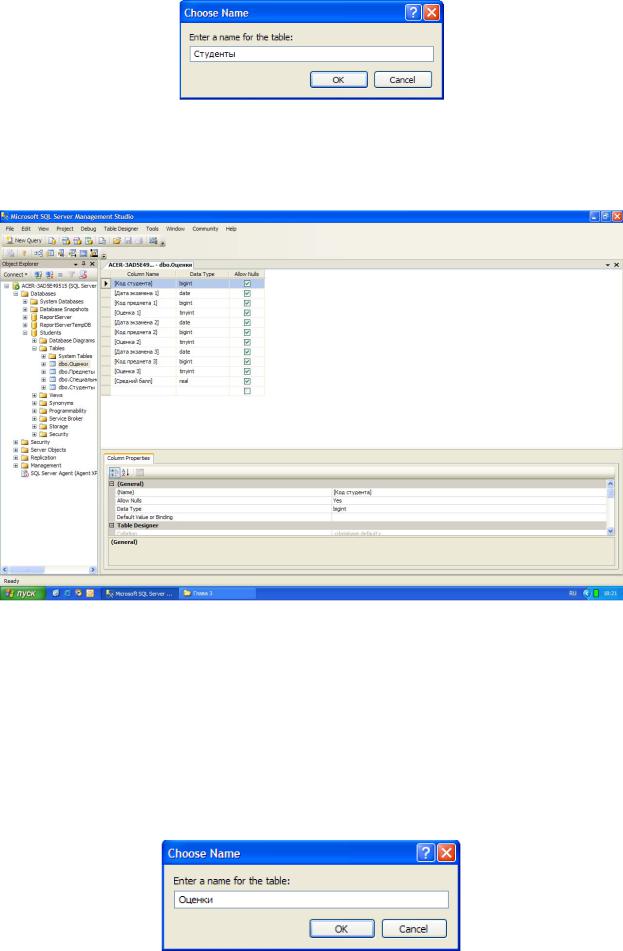The image size is (623, 951).
Task: Expand the Programmability node
Action: (34, 411)
